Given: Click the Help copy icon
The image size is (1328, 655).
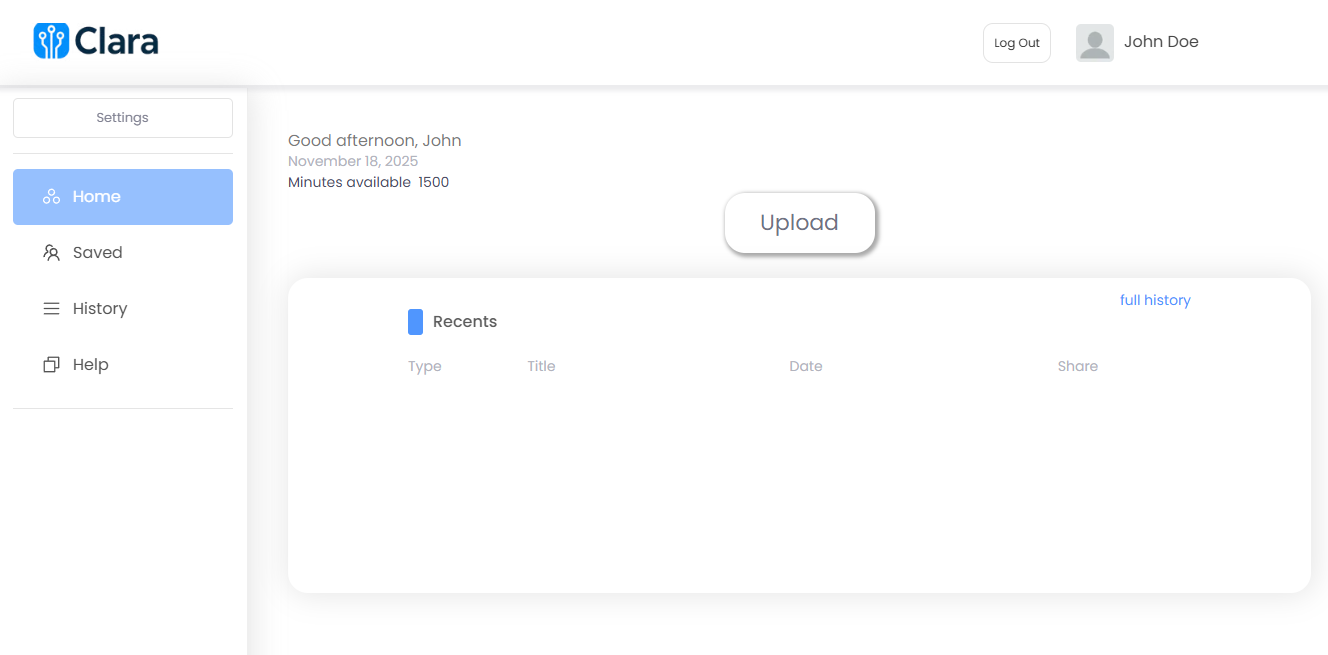Looking at the screenshot, I should pyautogui.click(x=51, y=364).
